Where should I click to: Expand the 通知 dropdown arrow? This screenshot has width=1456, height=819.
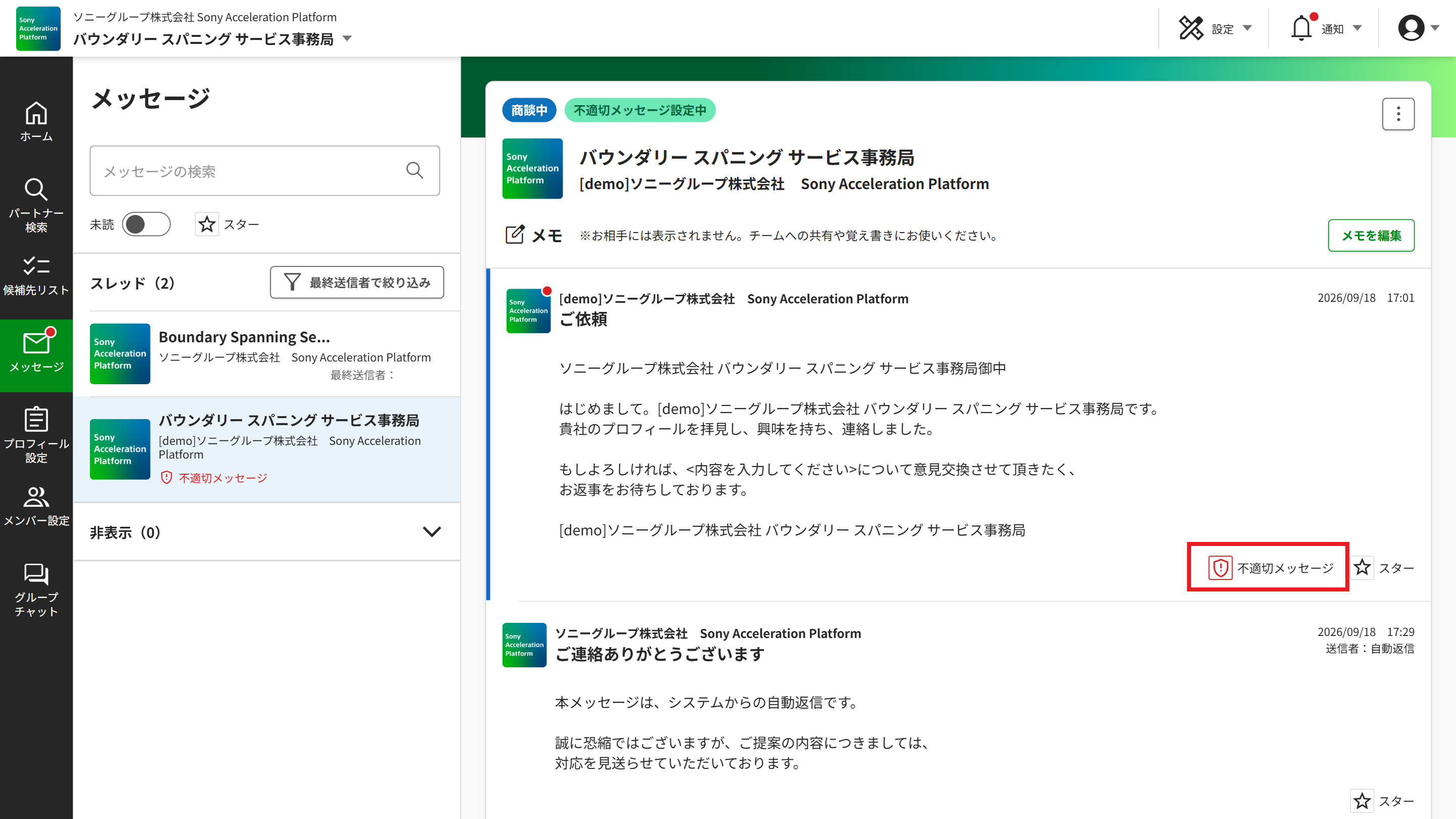click(1357, 28)
